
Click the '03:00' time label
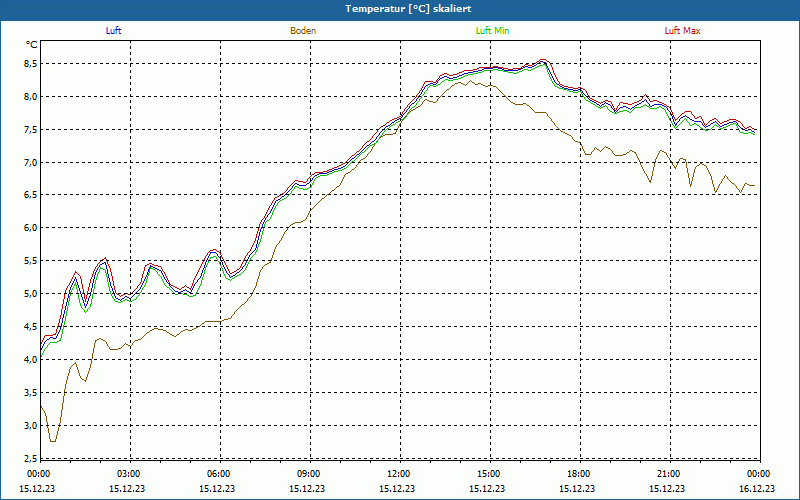[x=128, y=474]
